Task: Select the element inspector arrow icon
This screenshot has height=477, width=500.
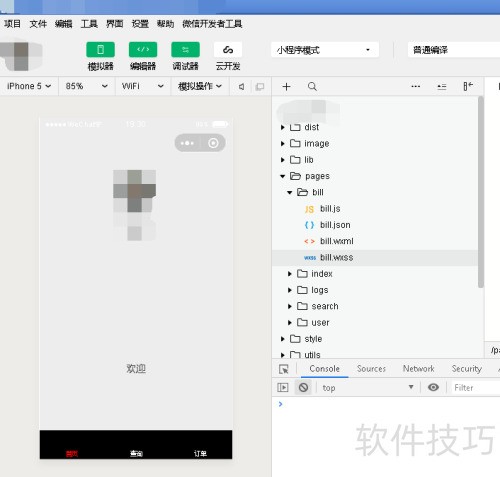Action: 284,369
